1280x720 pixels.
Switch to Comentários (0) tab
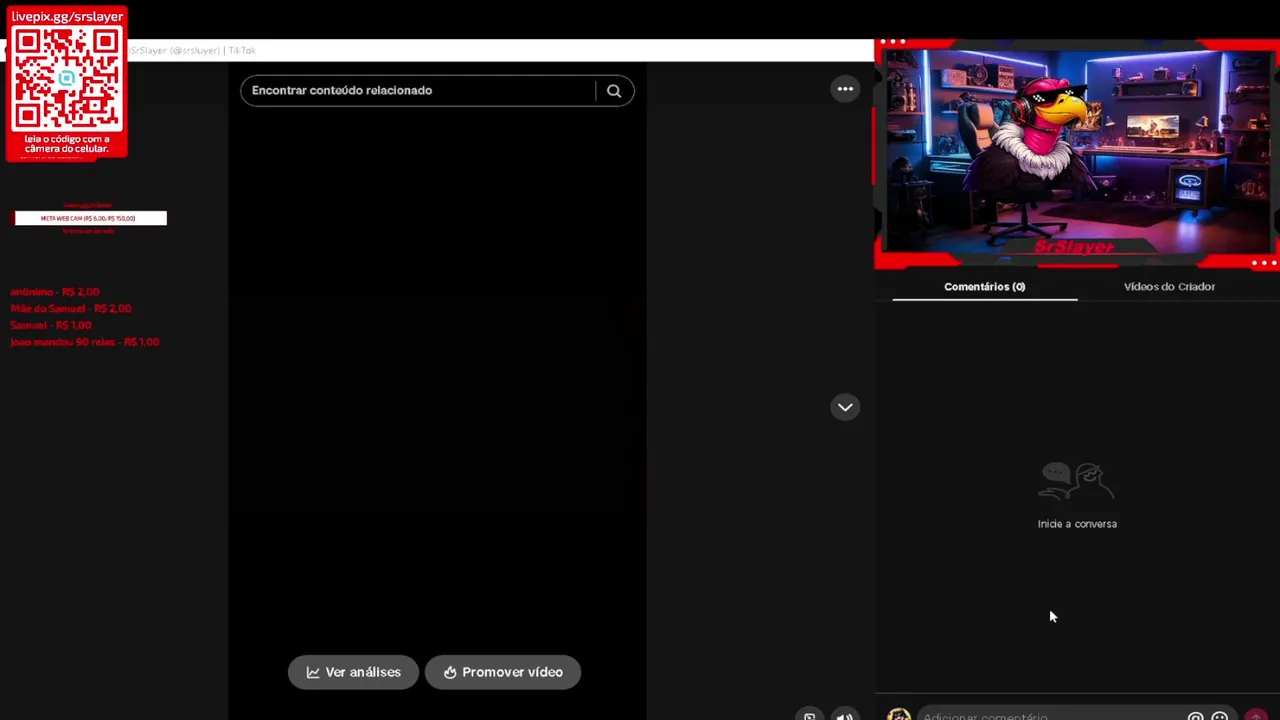click(985, 287)
